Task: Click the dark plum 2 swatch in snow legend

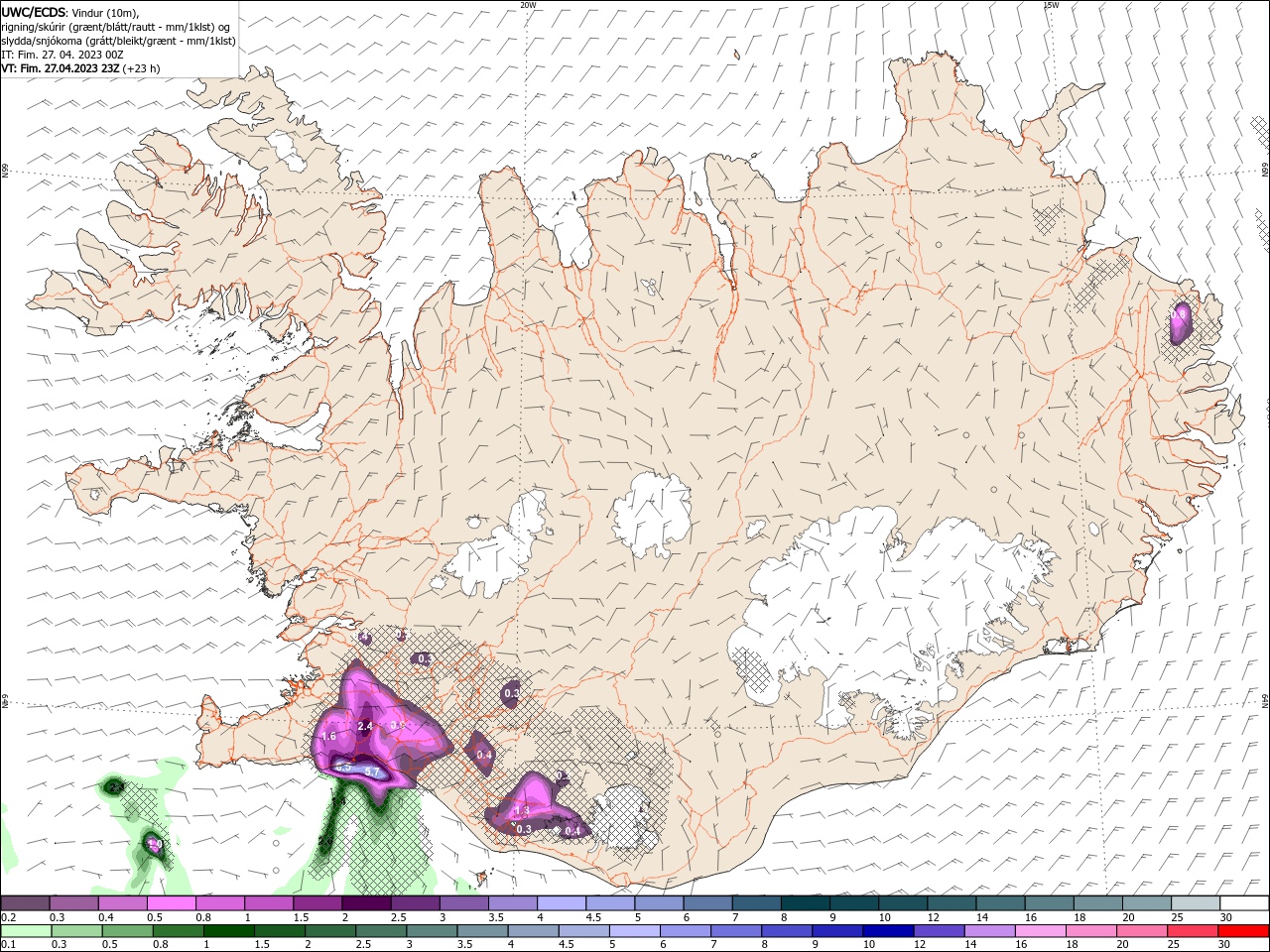Action: (x=366, y=903)
